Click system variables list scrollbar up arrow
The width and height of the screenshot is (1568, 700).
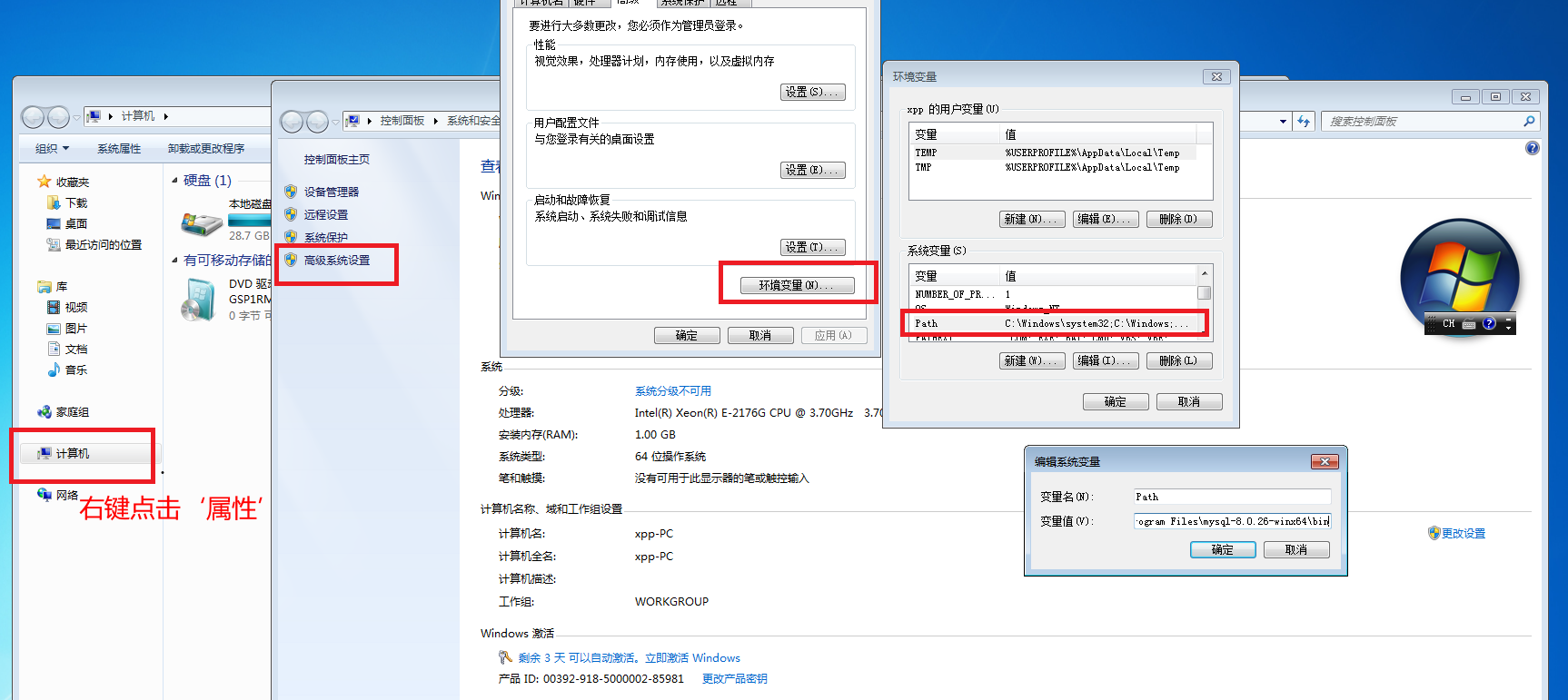click(1204, 273)
